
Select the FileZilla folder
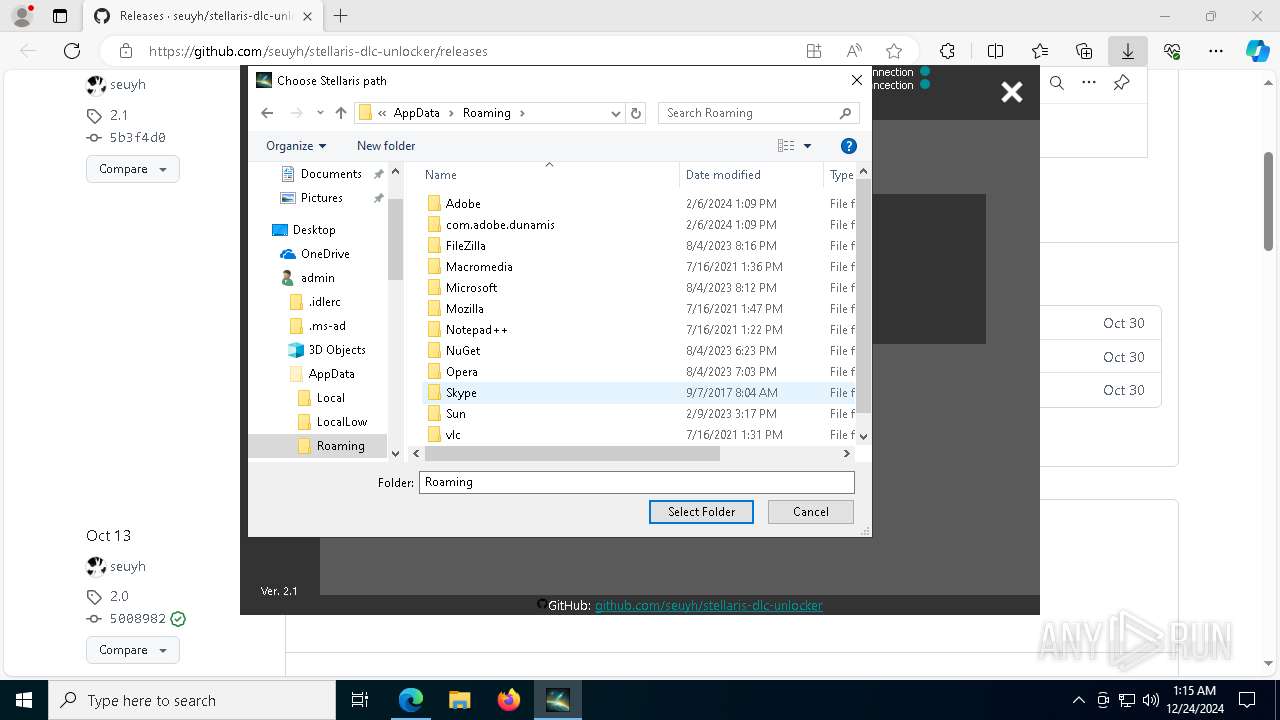coord(466,245)
